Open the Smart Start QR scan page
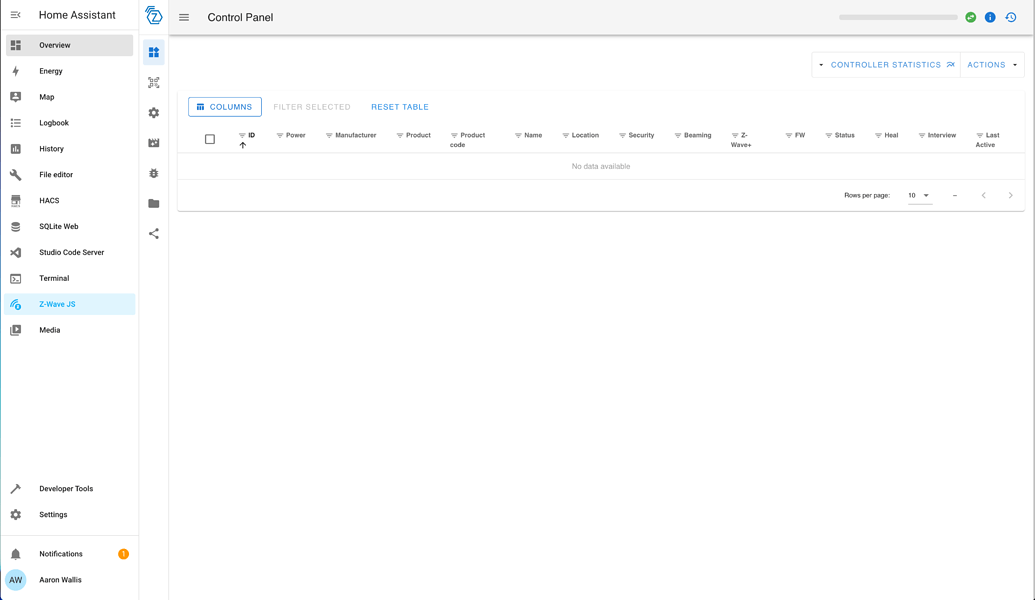1035x600 pixels. coord(153,82)
